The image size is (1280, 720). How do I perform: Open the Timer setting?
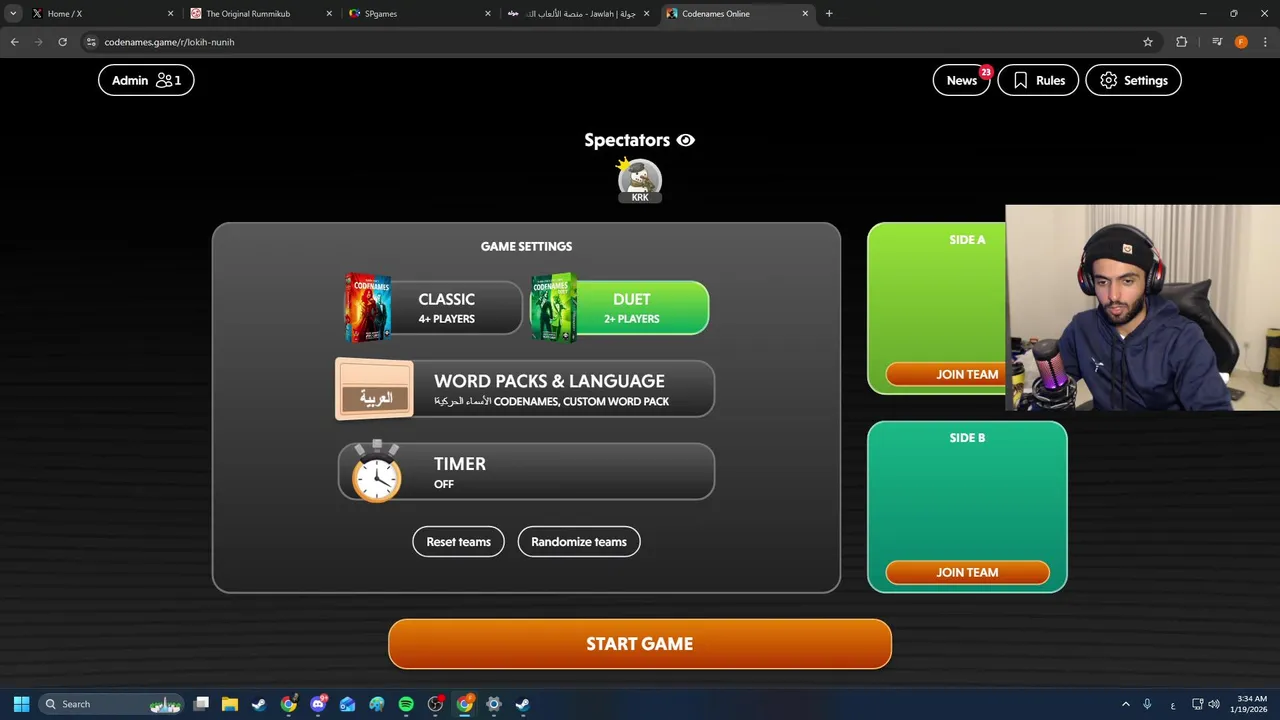(x=526, y=471)
